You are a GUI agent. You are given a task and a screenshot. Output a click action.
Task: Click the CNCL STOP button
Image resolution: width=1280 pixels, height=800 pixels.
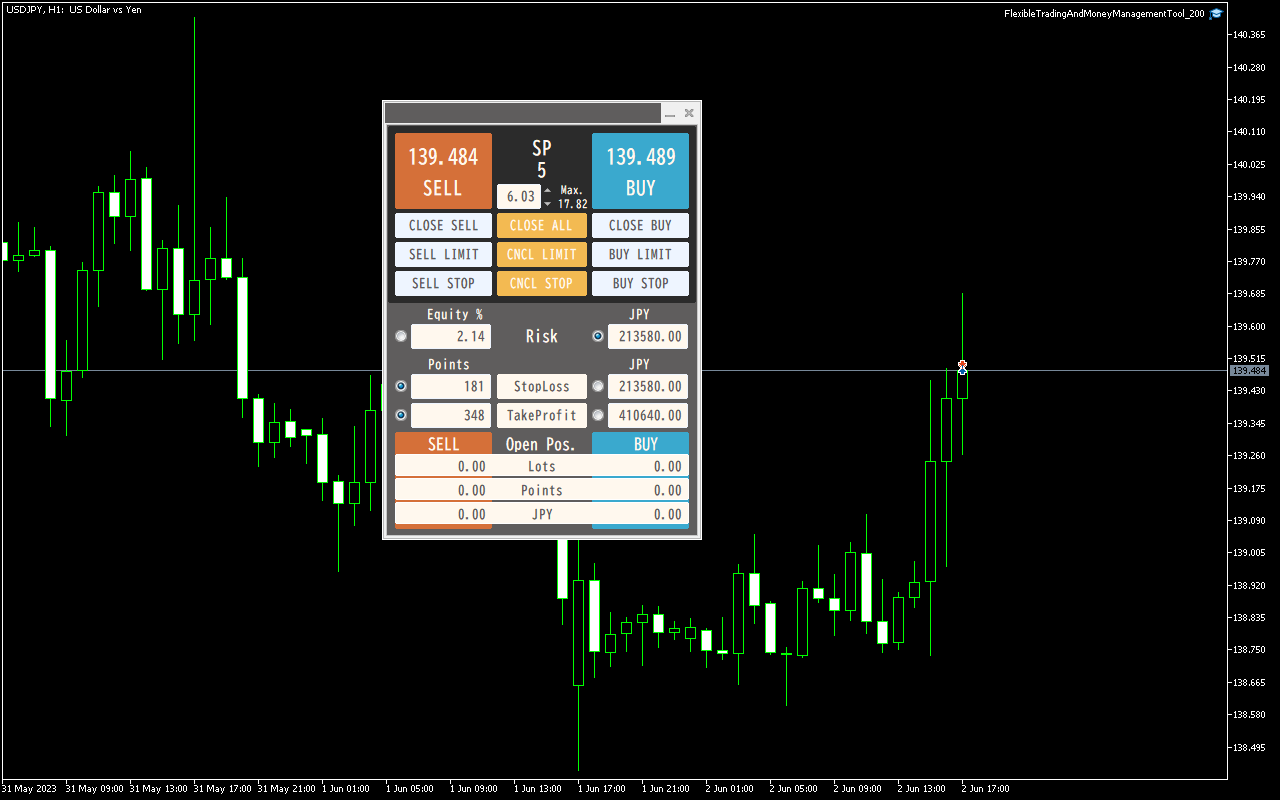[541, 283]
